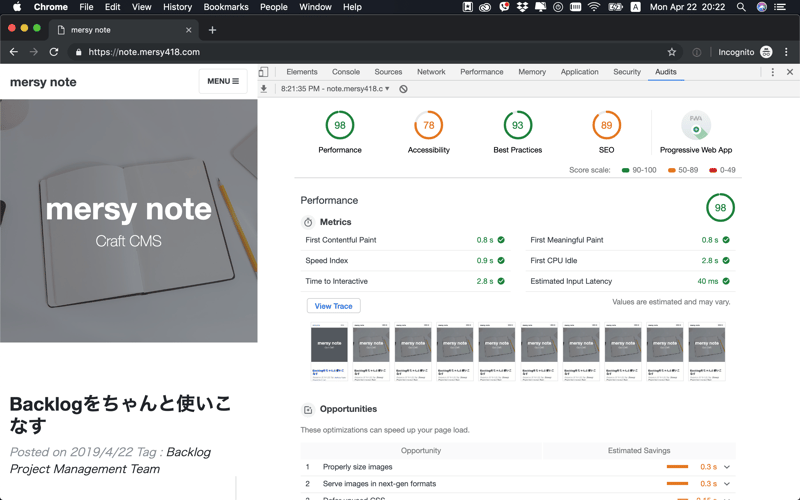Bookmark this page with the star icon

click(671, 52)
